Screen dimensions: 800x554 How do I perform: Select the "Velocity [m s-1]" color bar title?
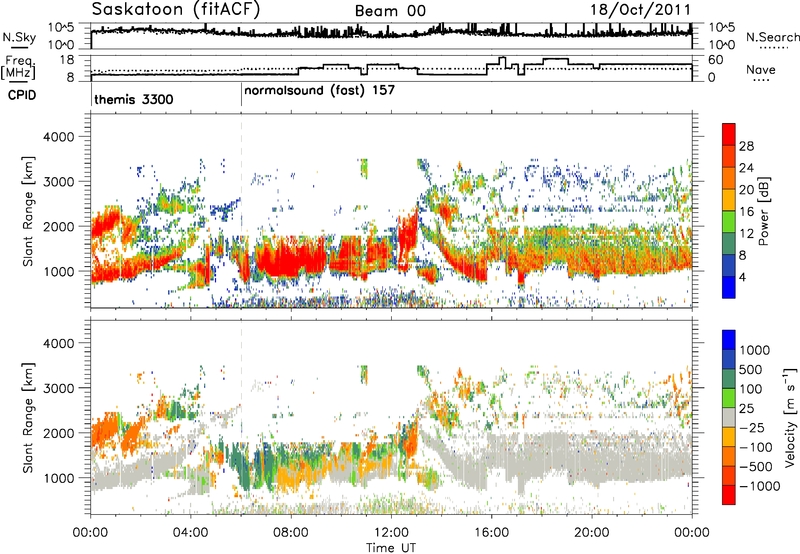(x=790, y=417)
